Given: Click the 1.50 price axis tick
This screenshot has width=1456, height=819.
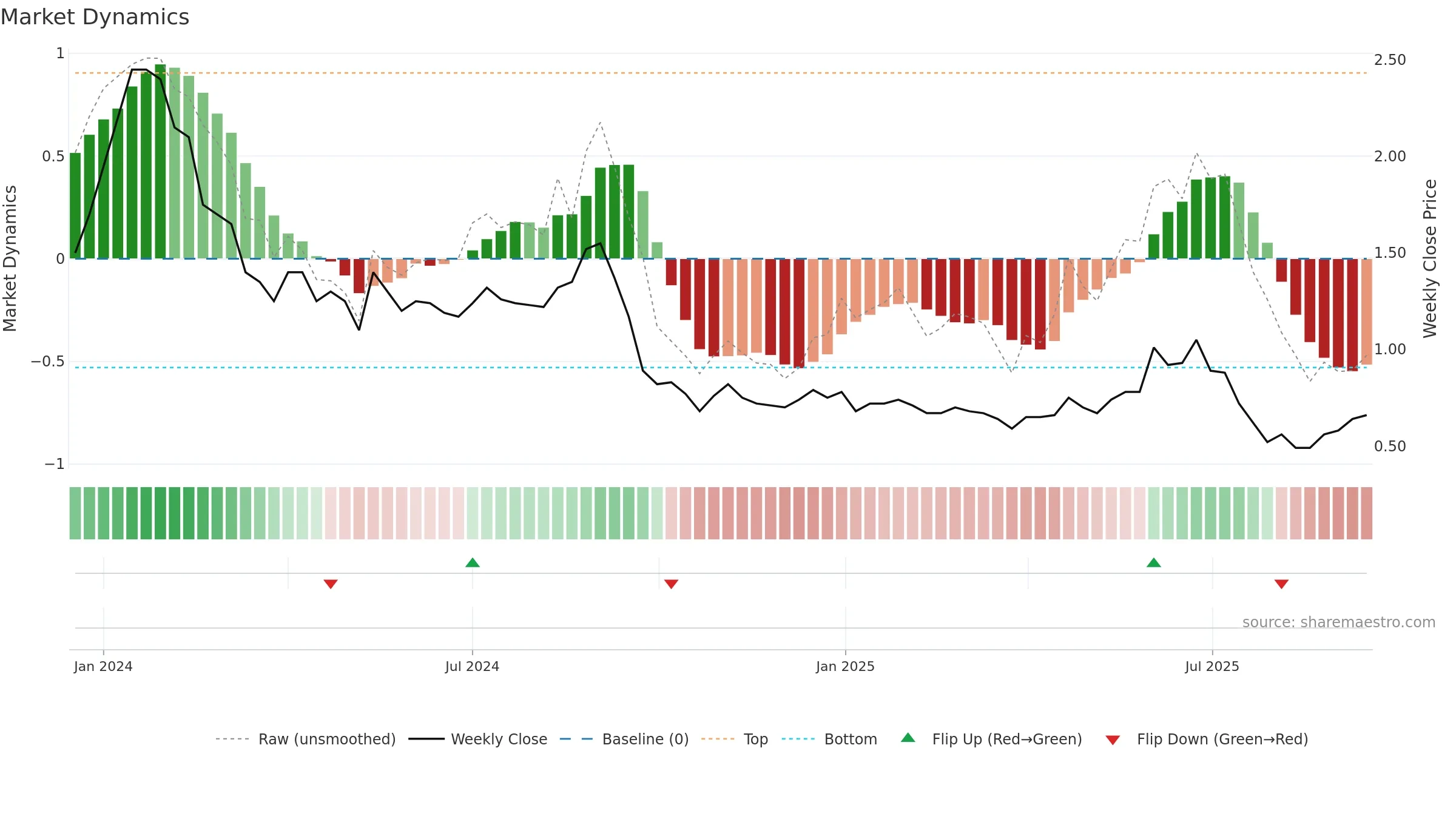Looking at the screenshot, I should (x=1390, y=252).
